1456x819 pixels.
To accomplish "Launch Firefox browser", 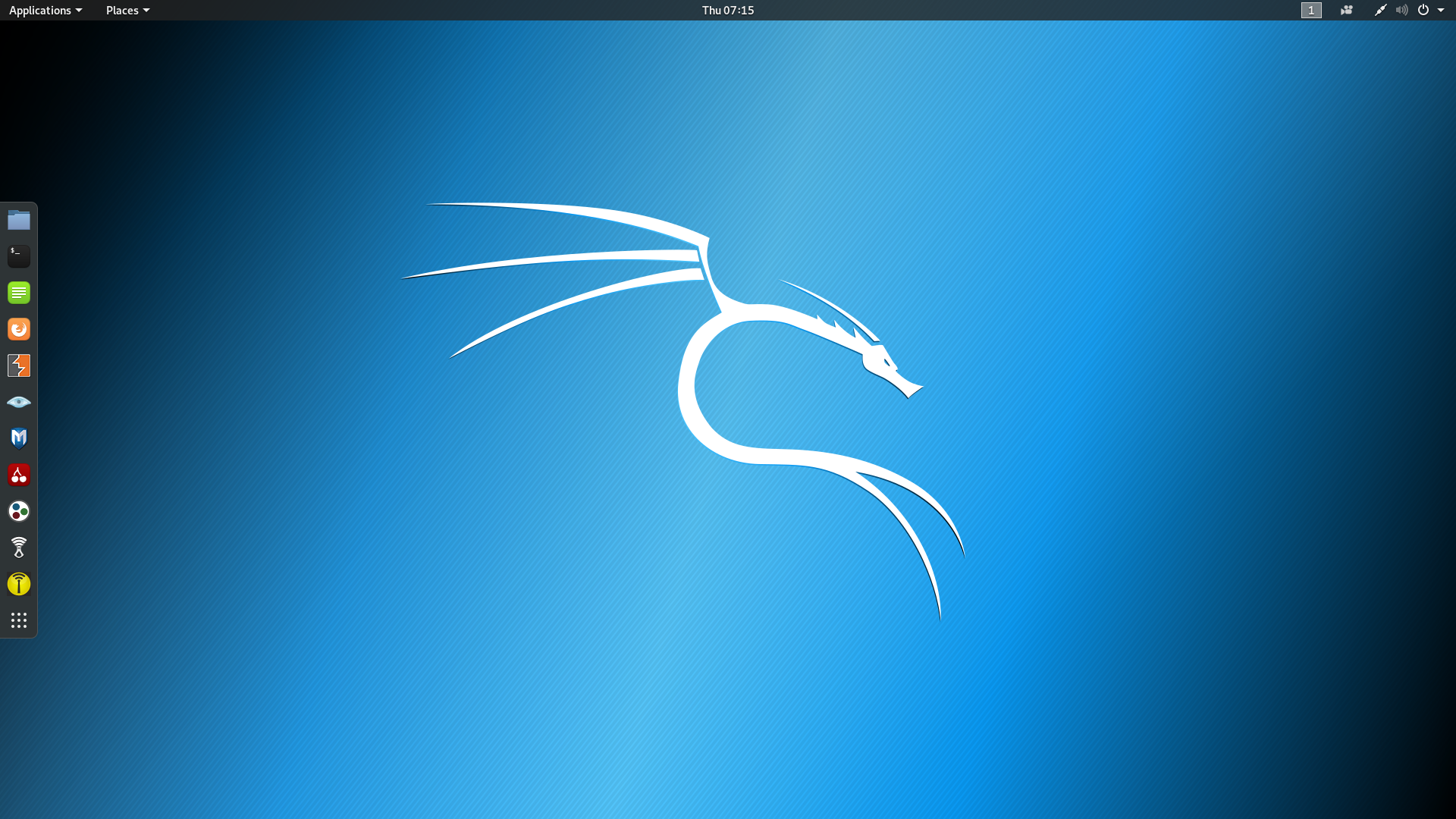I will [18, 328].
